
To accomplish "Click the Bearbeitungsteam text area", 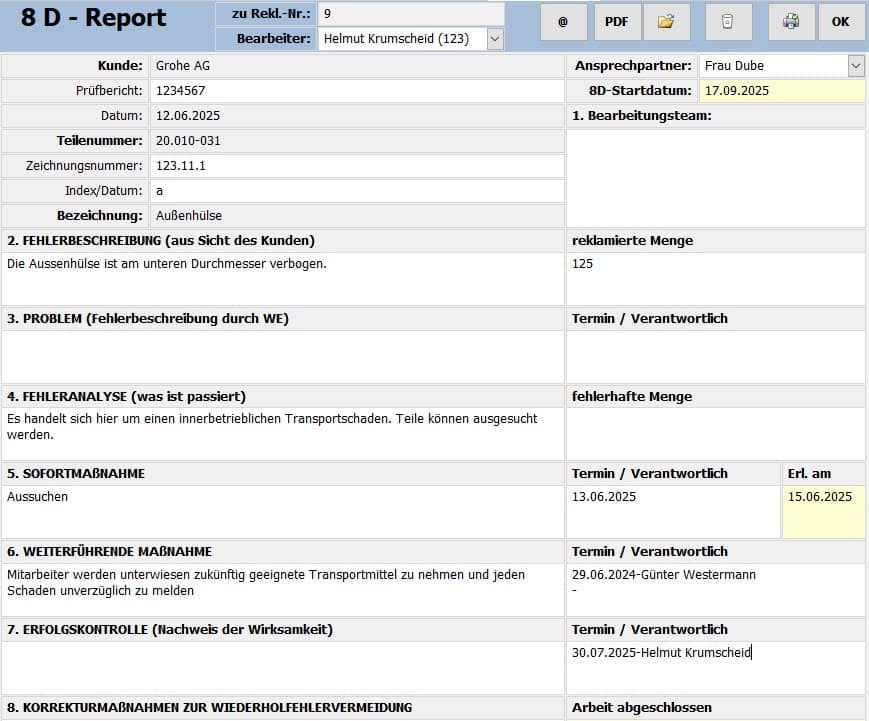I will pyautogui.click(x=715, y=178).
